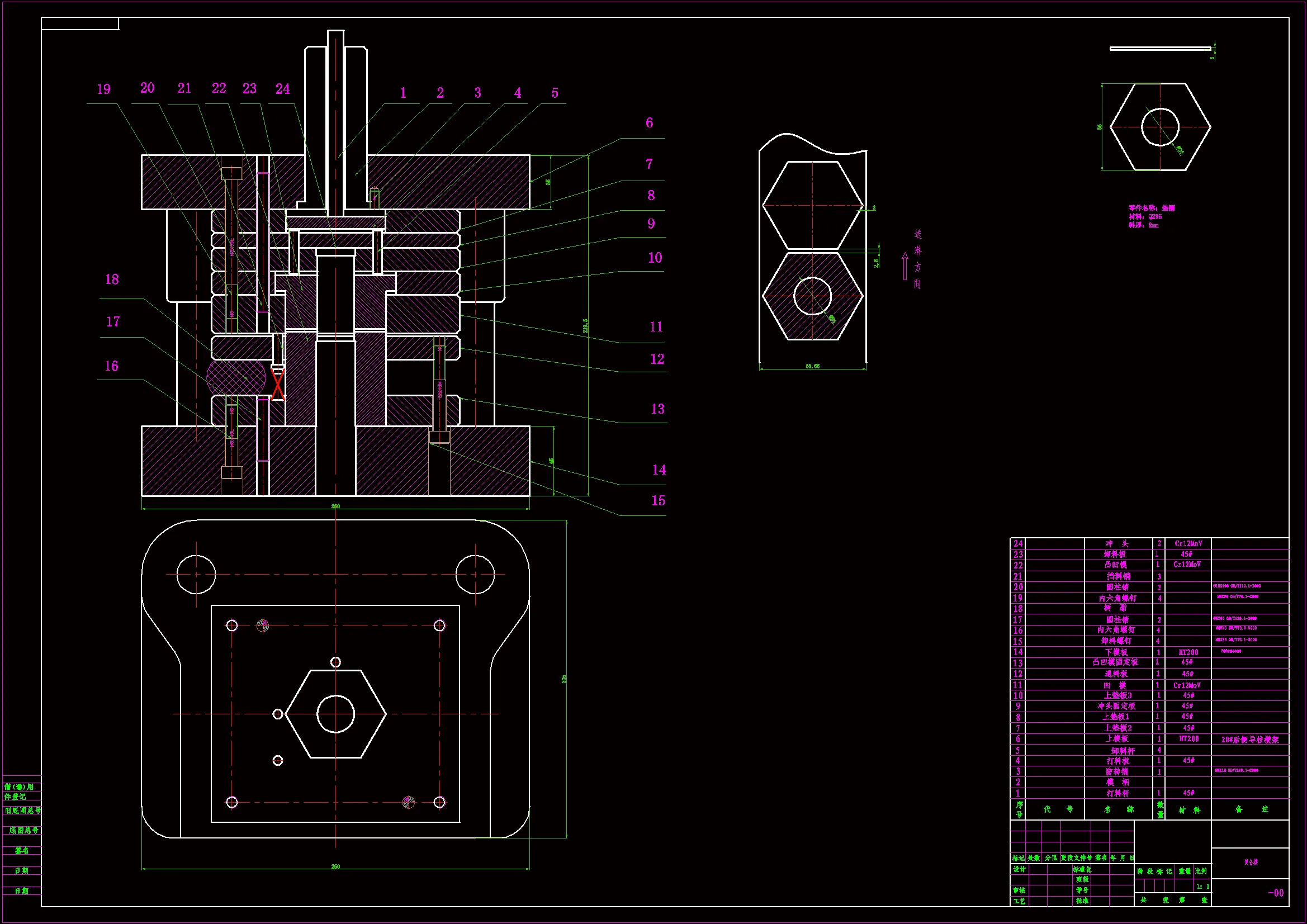The height and width of the screenshot is (924, 1307).
Task: Click the 材料 column header
Action: (x=1189, y=809)
